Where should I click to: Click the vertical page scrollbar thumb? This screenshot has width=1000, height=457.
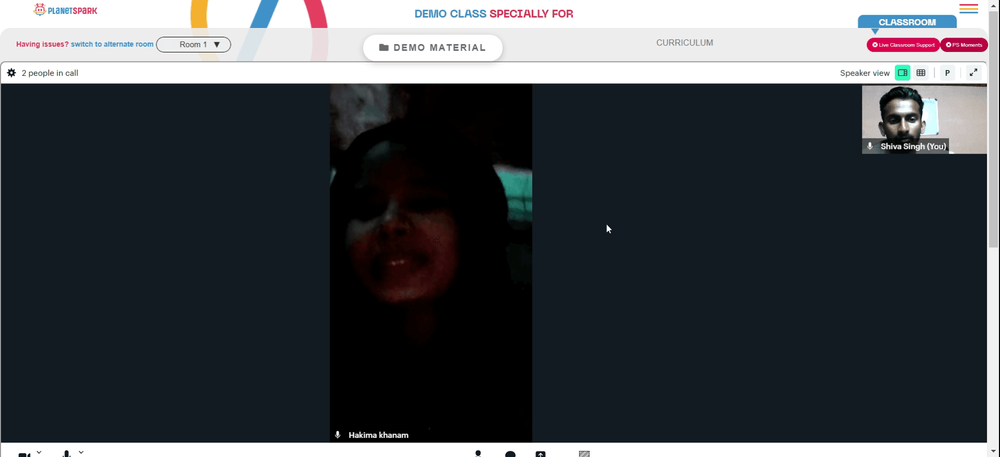(x=994, y=127)
